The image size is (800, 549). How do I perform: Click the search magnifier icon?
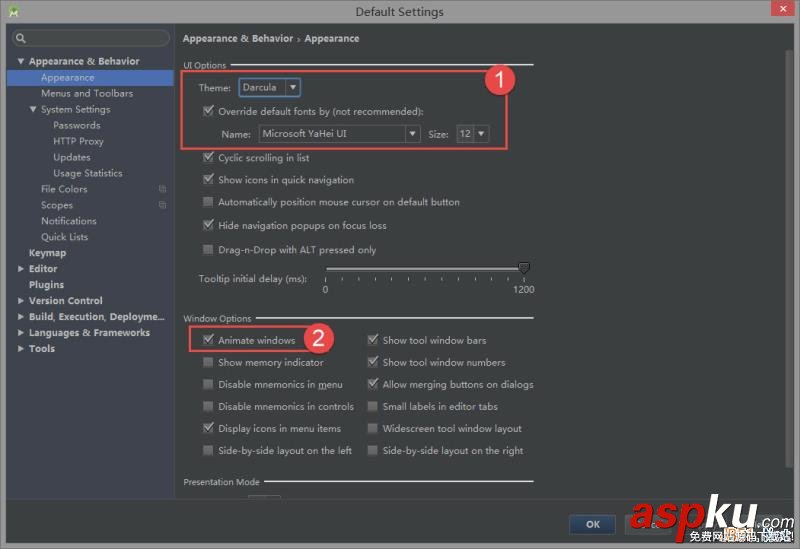point(20,38)
